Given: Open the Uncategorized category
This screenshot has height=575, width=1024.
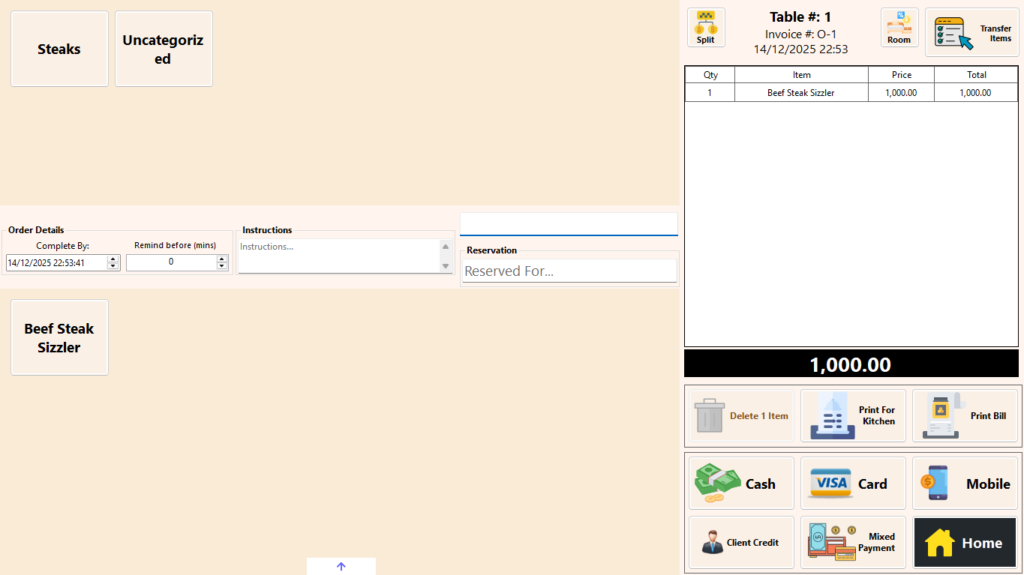Looking at the screenshot, I should [163, 49].
